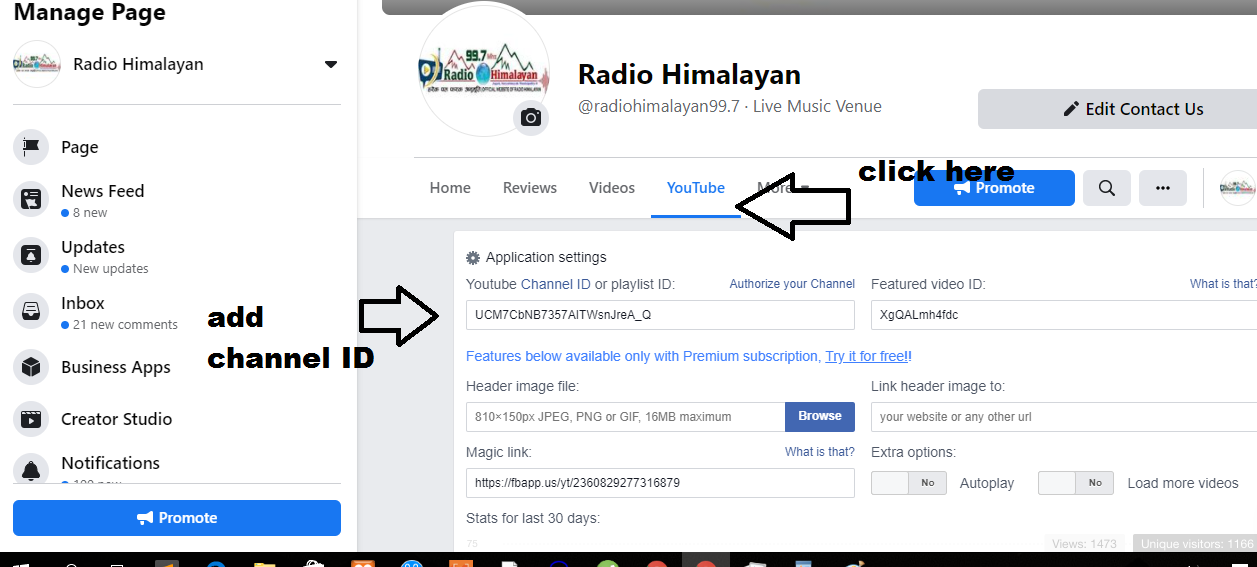The image size is (1257, 567).
Task: Focus the Link header image to field
Action: [1064, 417]
